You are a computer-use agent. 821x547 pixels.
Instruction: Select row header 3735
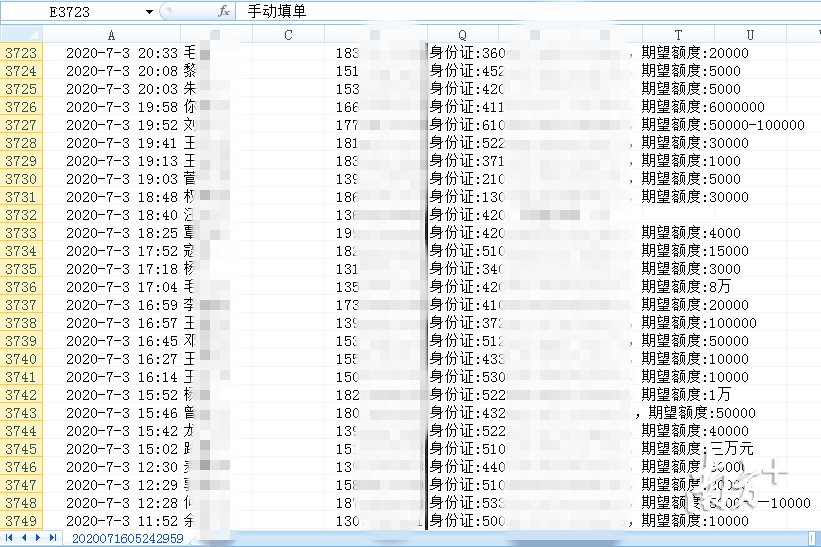click(x=21, y=269)
